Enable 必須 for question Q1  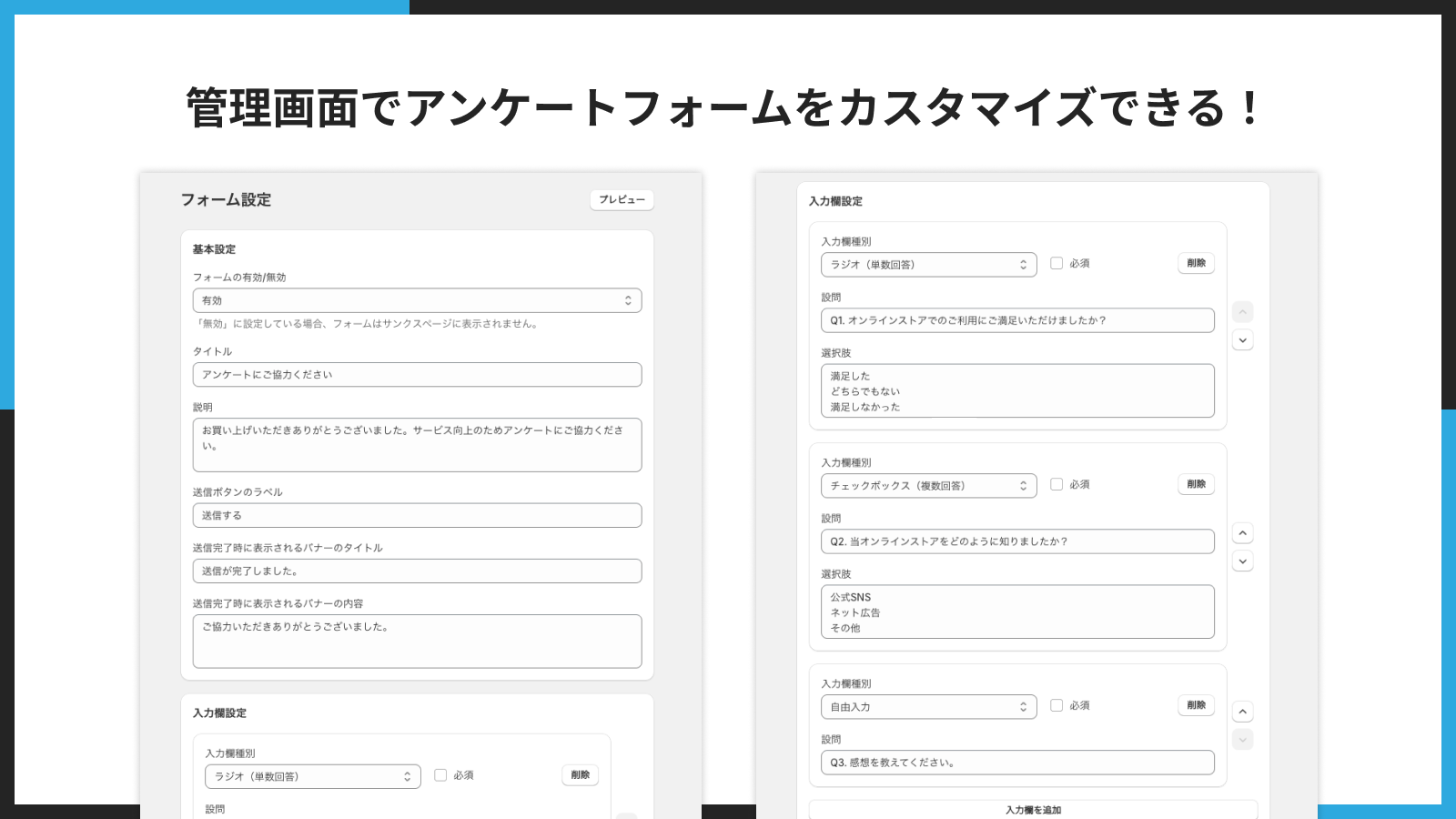1057,263
